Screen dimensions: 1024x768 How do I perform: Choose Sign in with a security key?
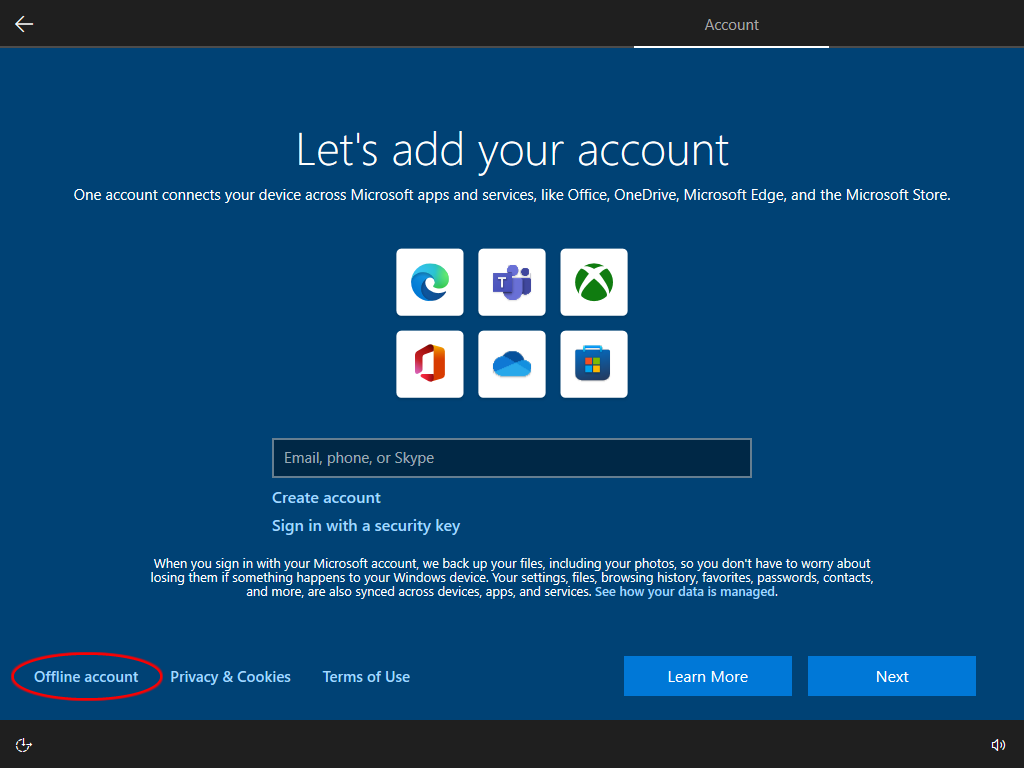click(x=366, y=526)
